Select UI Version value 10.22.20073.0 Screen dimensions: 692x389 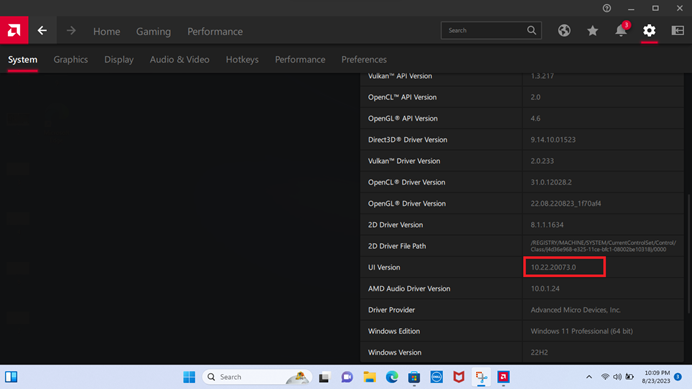pos(553,267)
